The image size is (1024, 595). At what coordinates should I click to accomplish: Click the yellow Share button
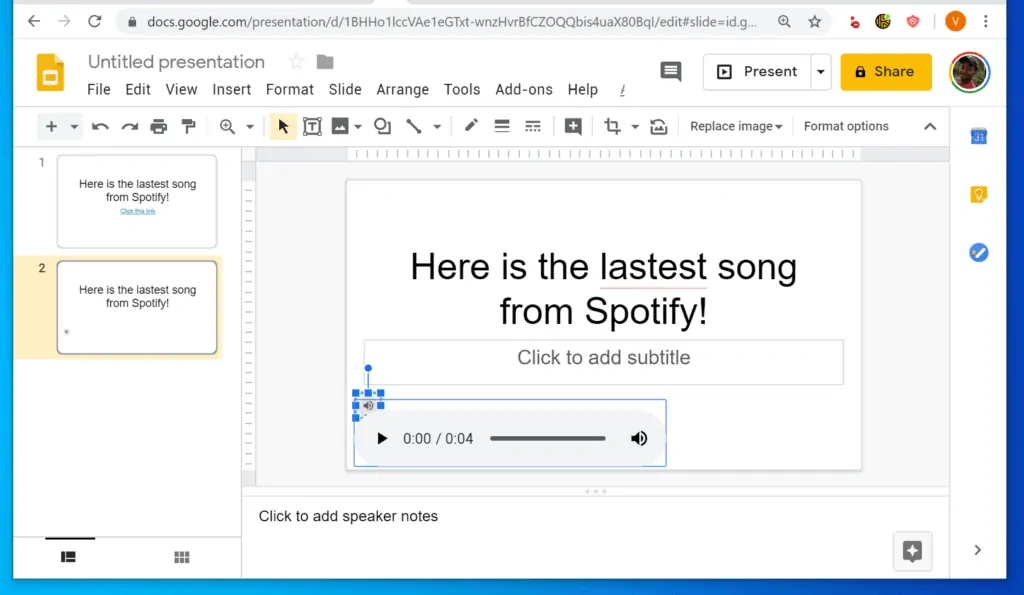(886, 72)
